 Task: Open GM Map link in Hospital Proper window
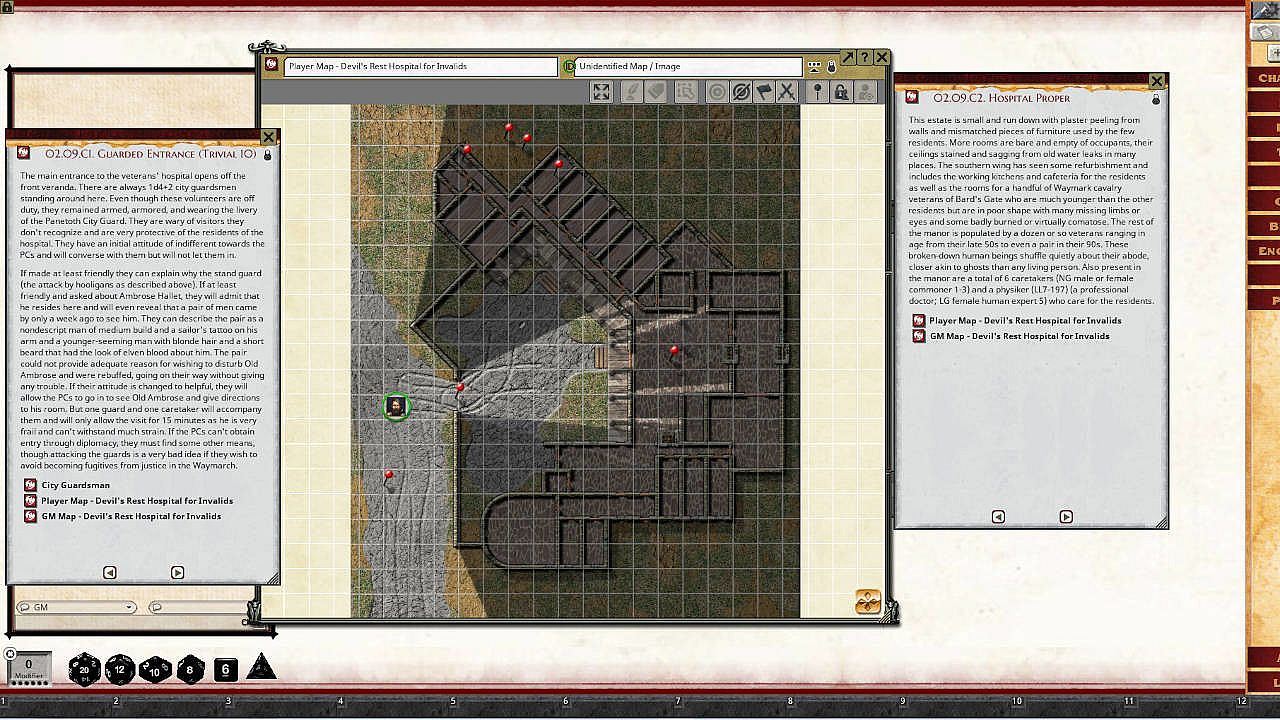pyautogui.click(x=1020, y=336)
